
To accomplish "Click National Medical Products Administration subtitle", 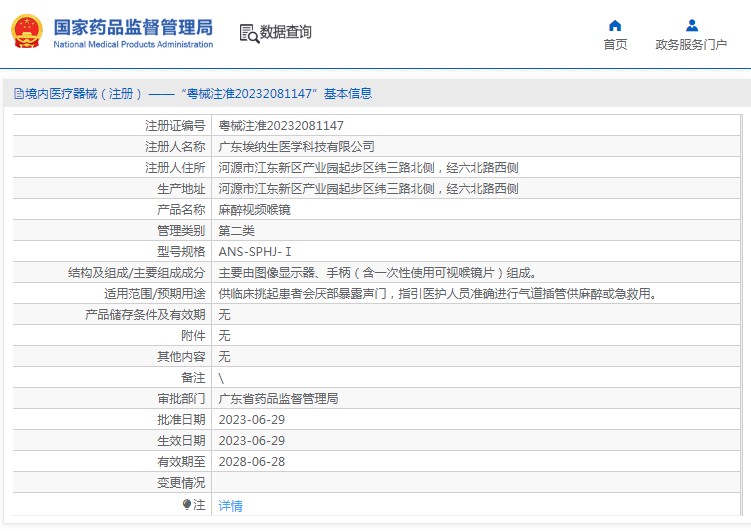I will point(133,45).
